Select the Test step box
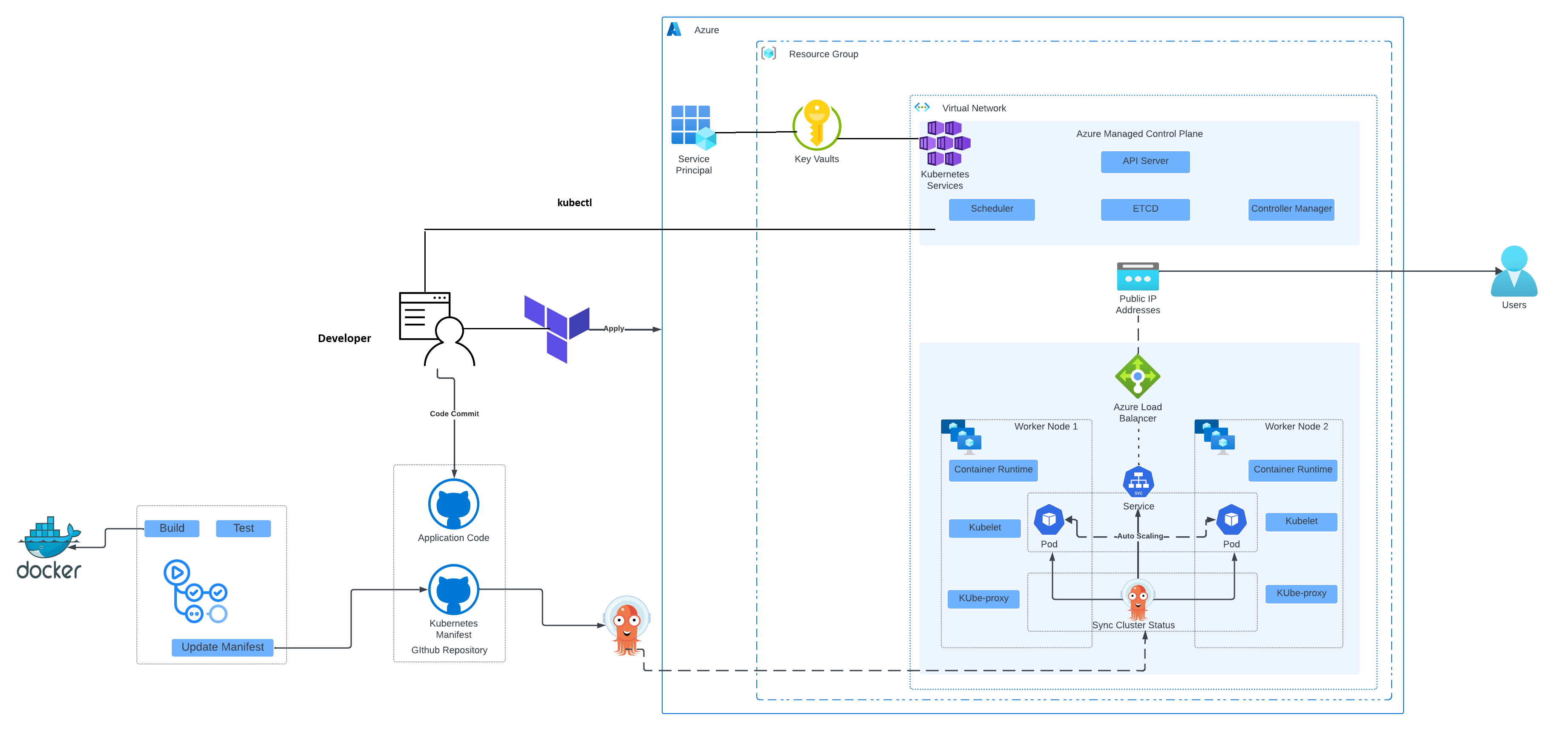 click(243, 528)
